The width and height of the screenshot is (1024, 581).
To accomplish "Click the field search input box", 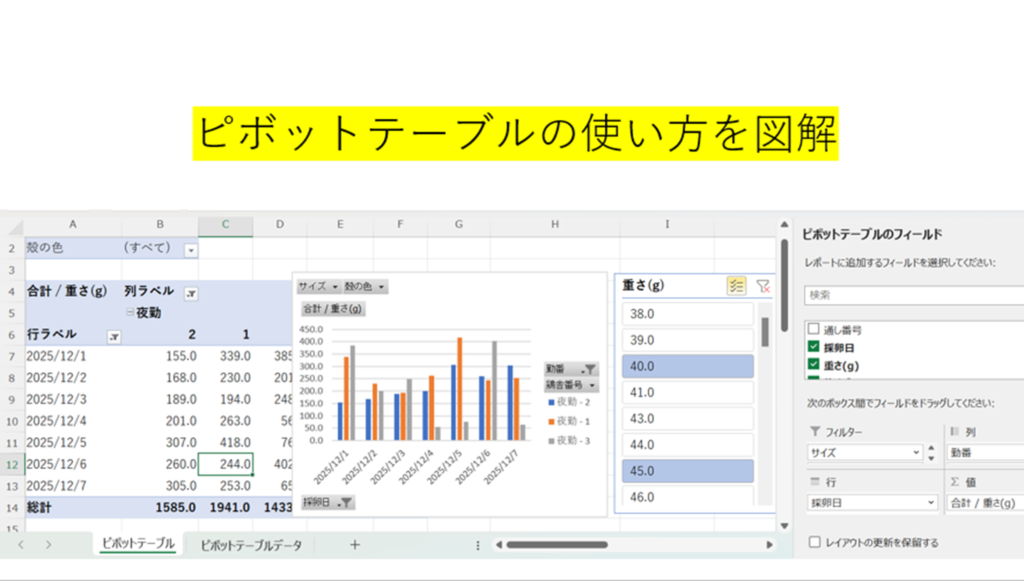I will click(x=910, y=296).
